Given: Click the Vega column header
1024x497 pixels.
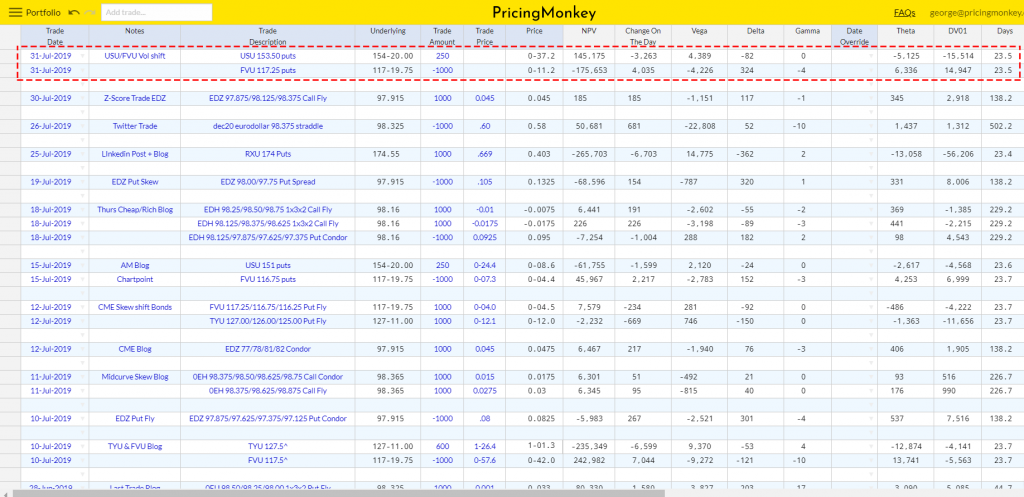Looking at the screenshot, I should (x=700, y=36).
